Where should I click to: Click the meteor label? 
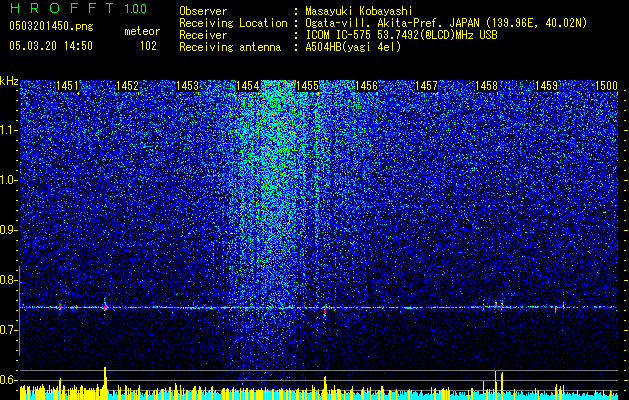coord(142,31)
